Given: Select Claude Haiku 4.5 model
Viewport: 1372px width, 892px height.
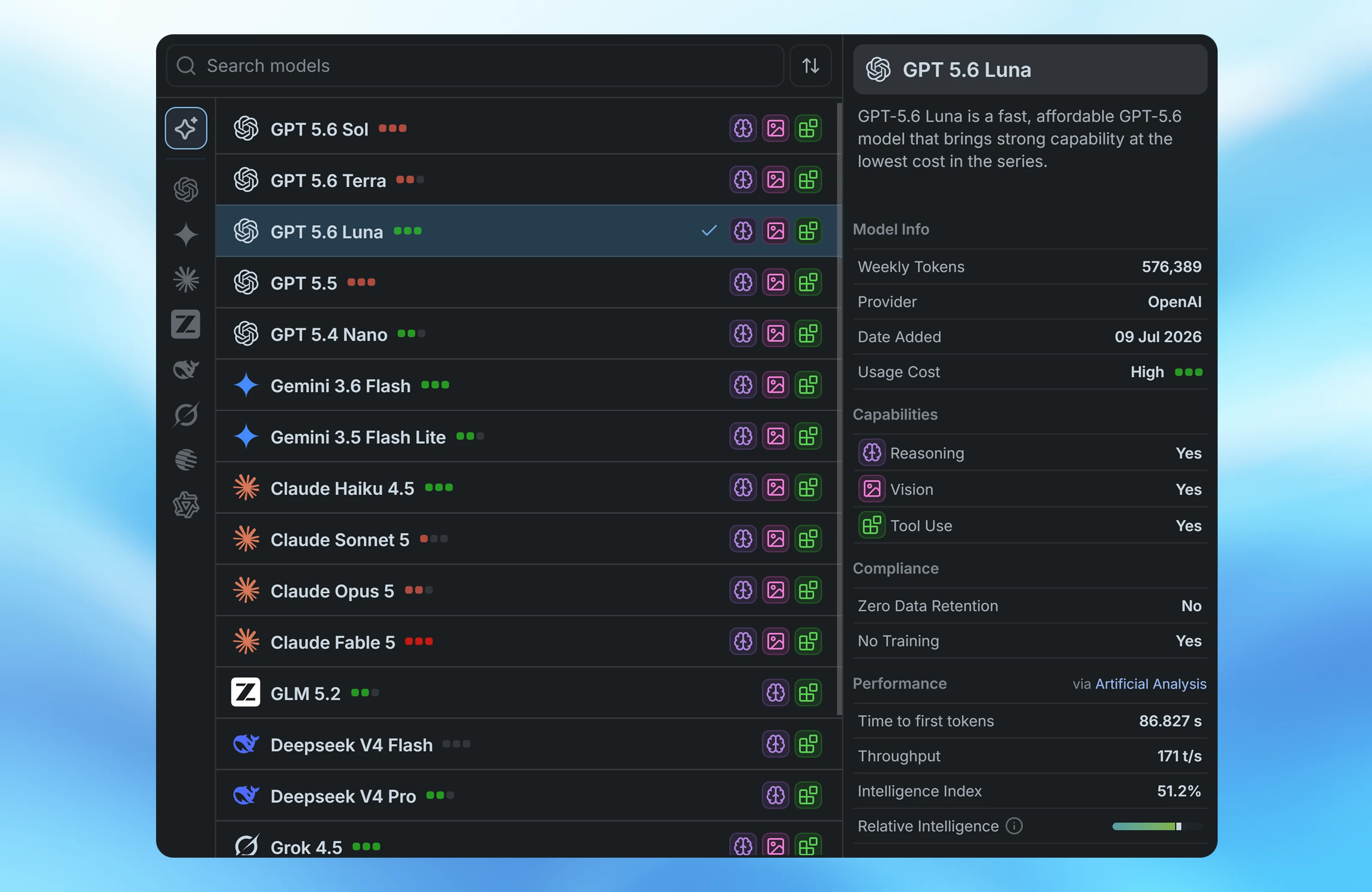Looking at the screenshot, I should [x=528, y=487].
